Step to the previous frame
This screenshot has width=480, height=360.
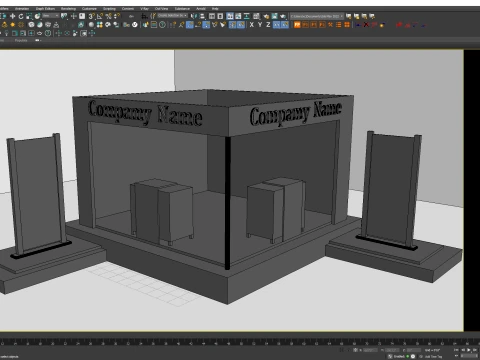tap(463, 350)
